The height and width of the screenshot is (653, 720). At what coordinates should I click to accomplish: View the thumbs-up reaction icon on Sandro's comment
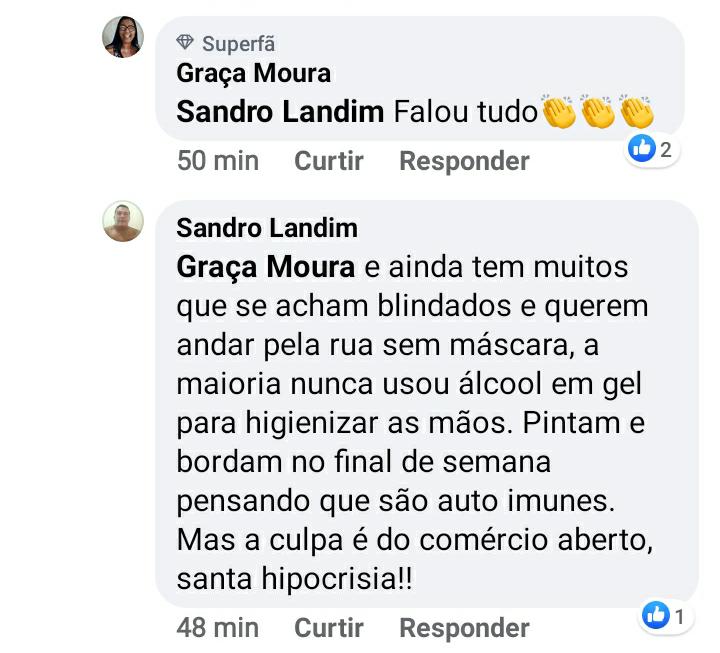pos(656,615)
